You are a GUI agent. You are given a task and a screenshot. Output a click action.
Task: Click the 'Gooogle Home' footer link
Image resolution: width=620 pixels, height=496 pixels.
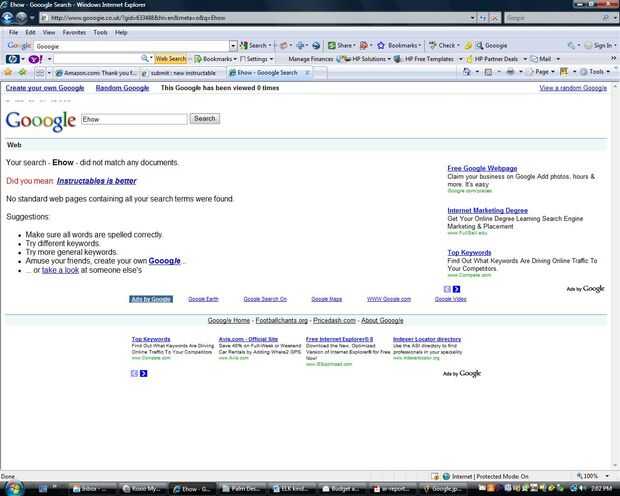click(x=229, y=320)
